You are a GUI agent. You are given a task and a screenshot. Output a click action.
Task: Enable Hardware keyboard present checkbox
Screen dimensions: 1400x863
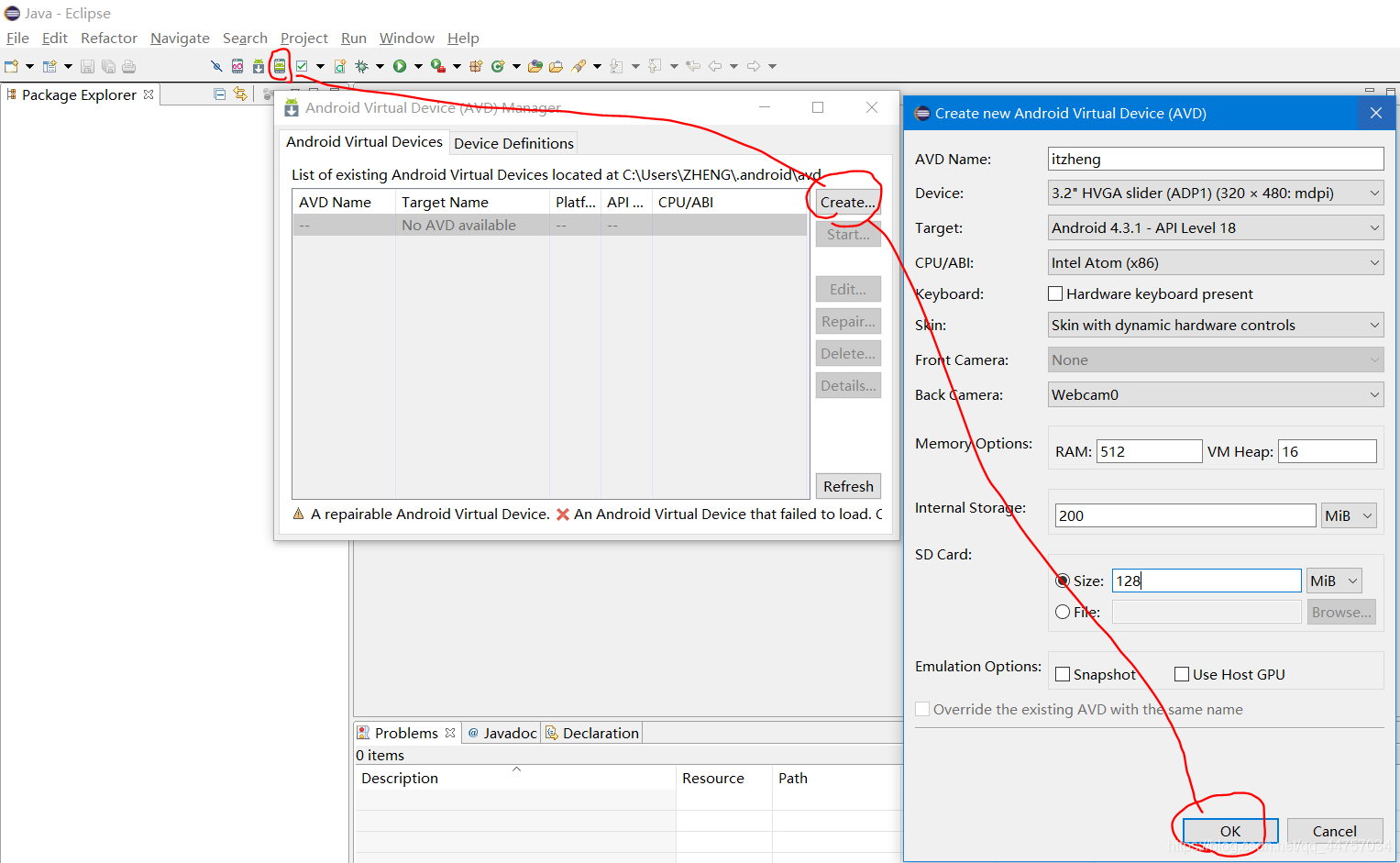pos(1055,293)
